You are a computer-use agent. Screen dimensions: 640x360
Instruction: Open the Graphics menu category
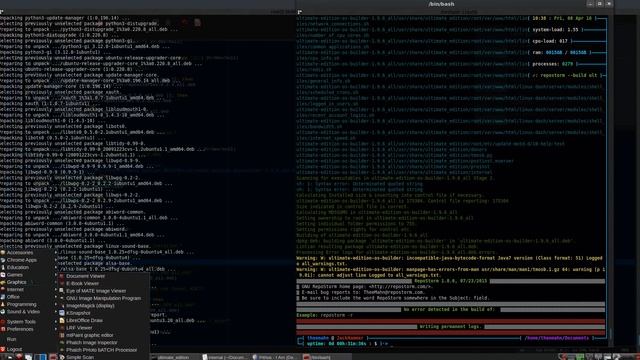(16, 282)
